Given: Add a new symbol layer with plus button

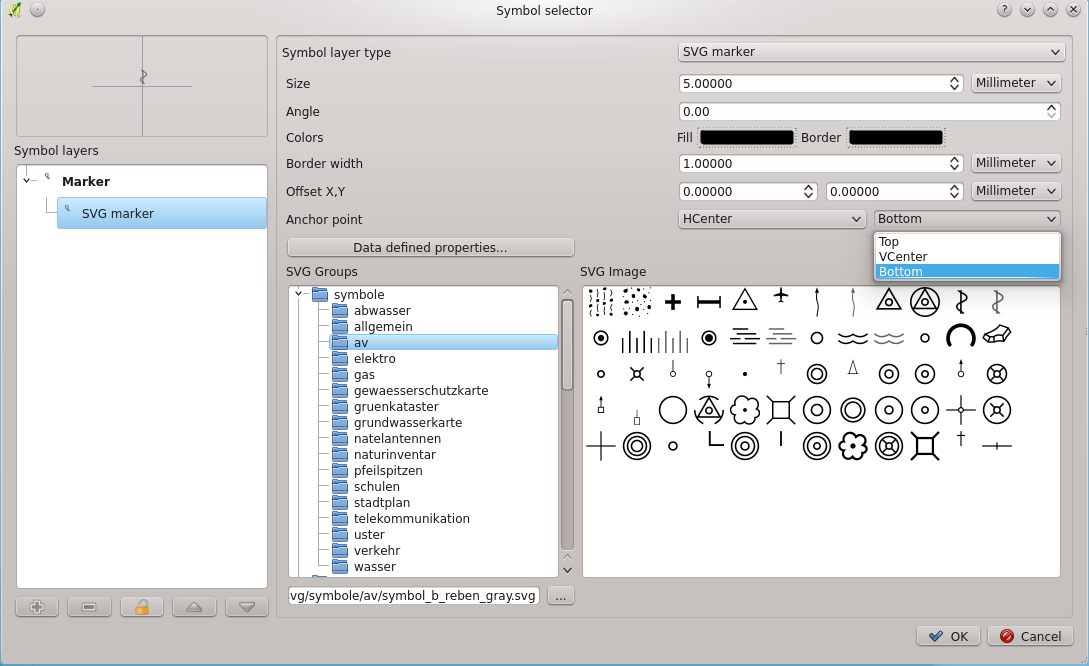Looking at the screenshot, I should point(37,608).
